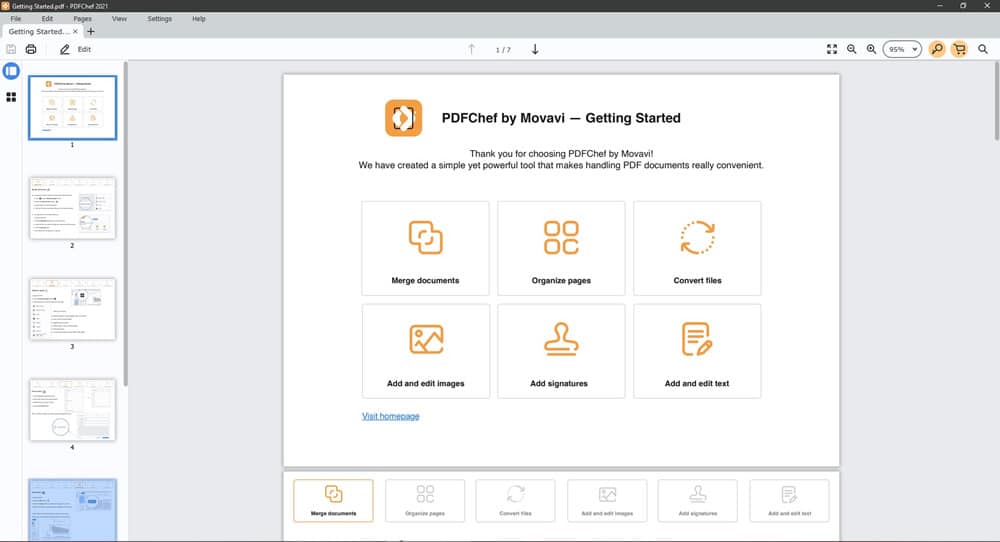The height and width of the screenshot is (542, 1000).
Task: Click the thumbnail panel scrollbar
Action: [x=126, y=223]
